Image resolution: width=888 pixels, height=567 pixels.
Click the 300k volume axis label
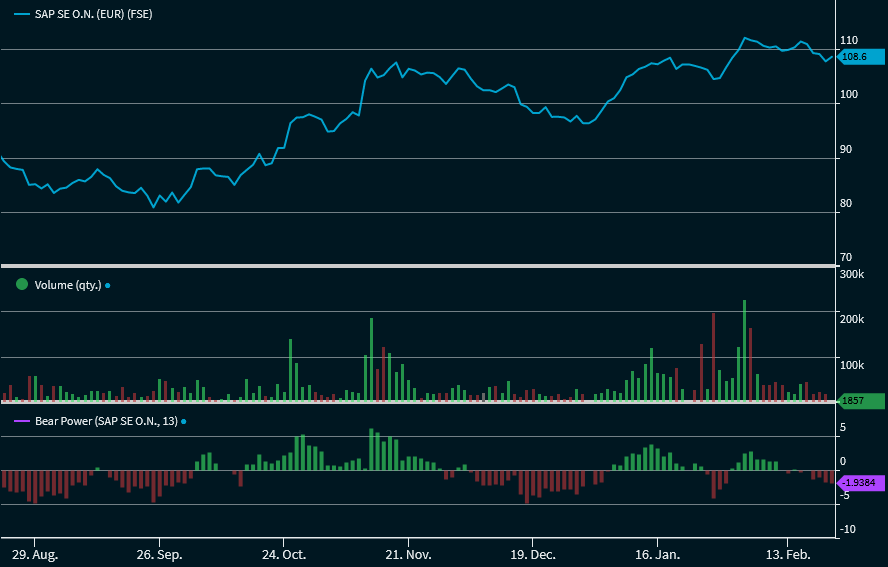coord(853,274)
